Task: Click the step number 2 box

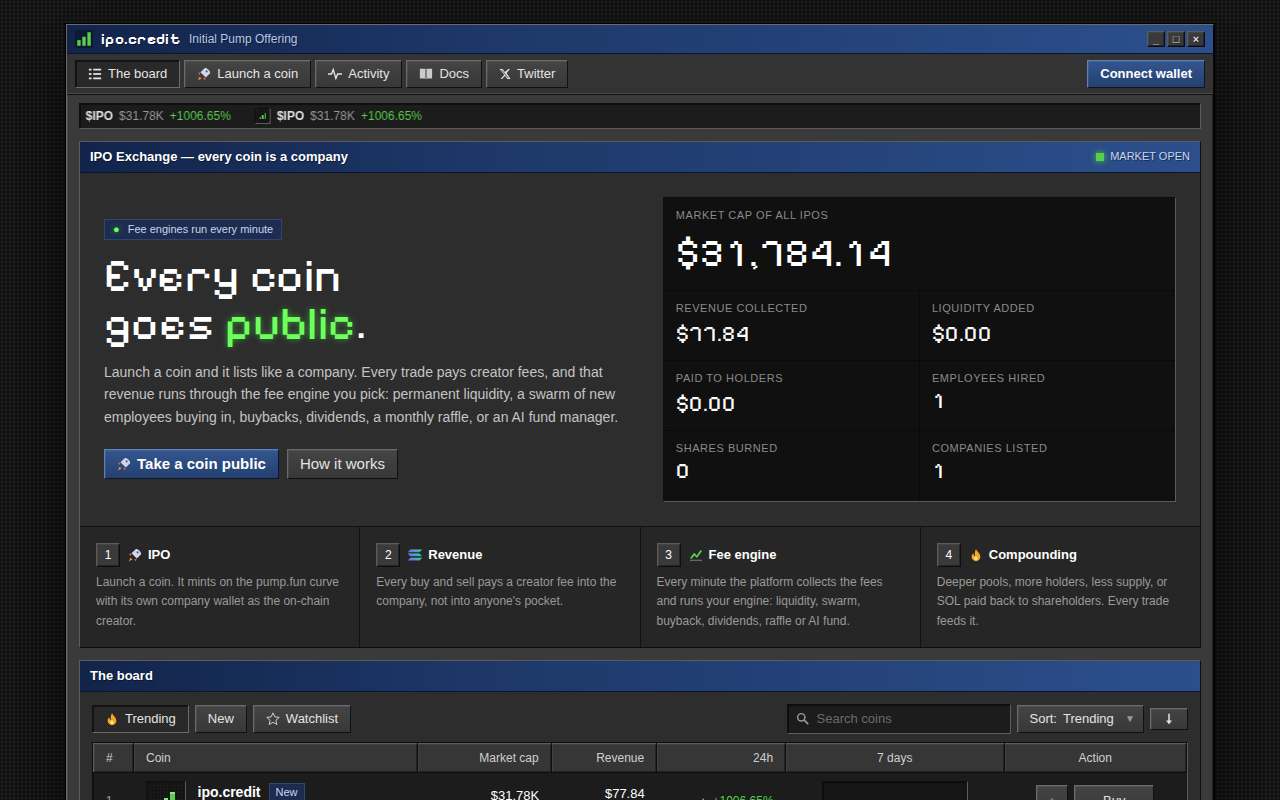Action: click(388, 555)
